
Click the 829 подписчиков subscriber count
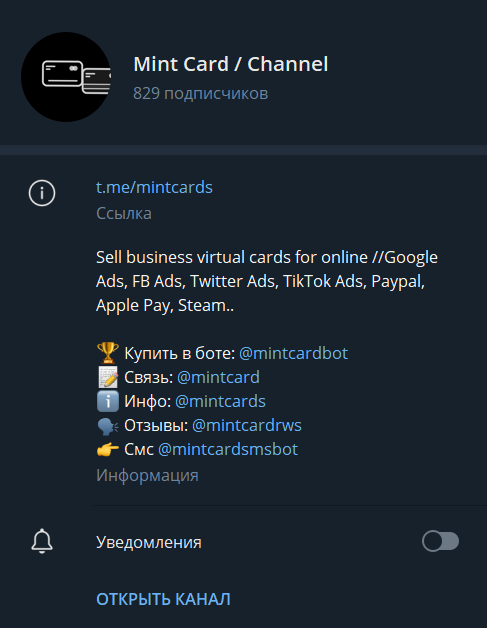pos(200,93)
